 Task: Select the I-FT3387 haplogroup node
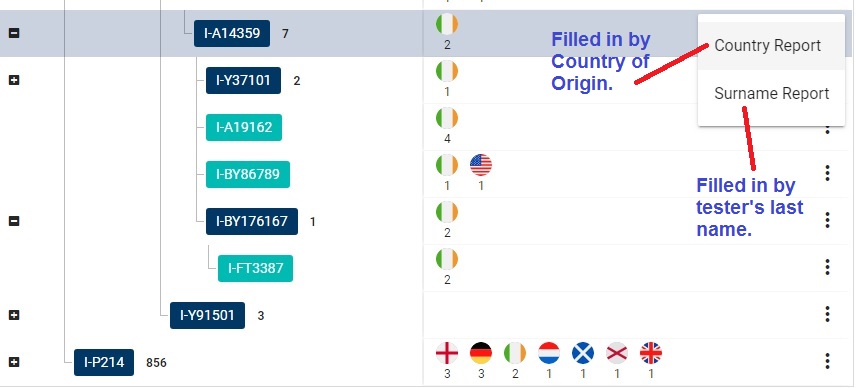coord(255,268)
